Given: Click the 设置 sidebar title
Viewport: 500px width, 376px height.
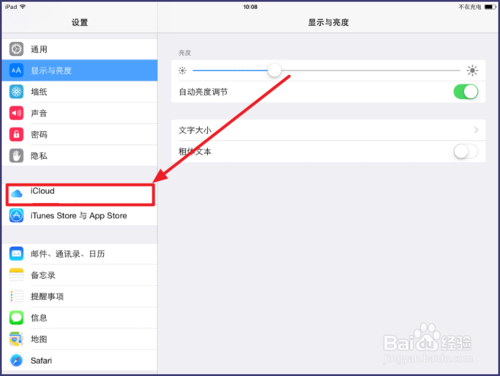Looking at the screenshot, I should click(80, 23).
